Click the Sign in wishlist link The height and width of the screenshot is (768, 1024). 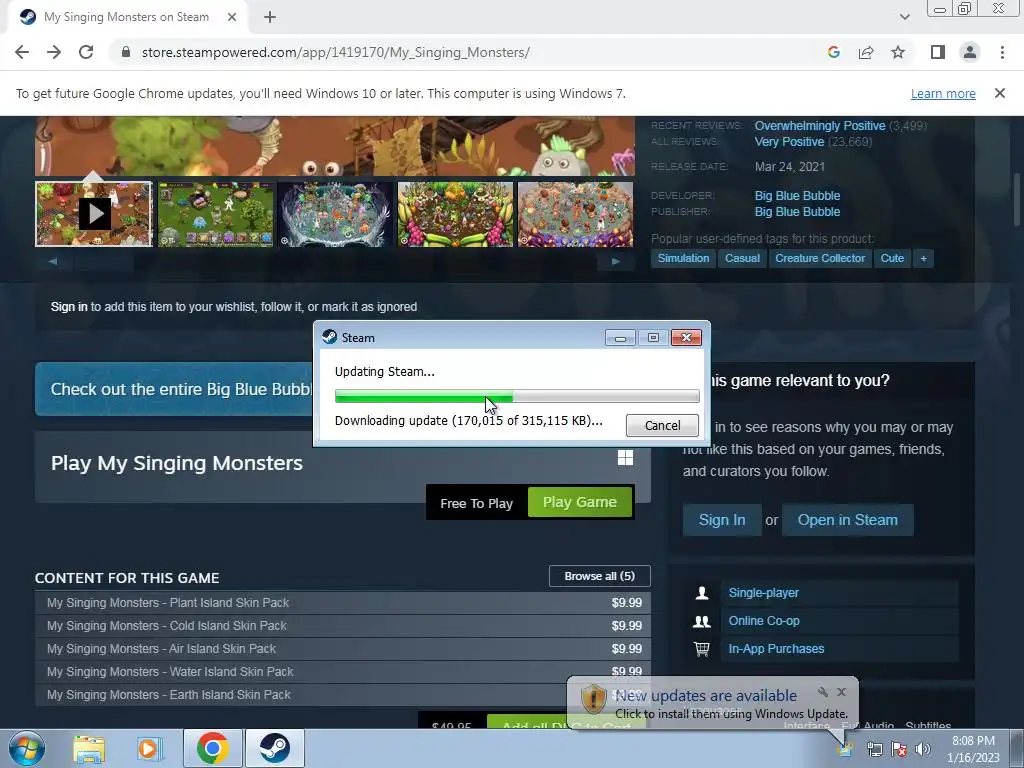69,307
